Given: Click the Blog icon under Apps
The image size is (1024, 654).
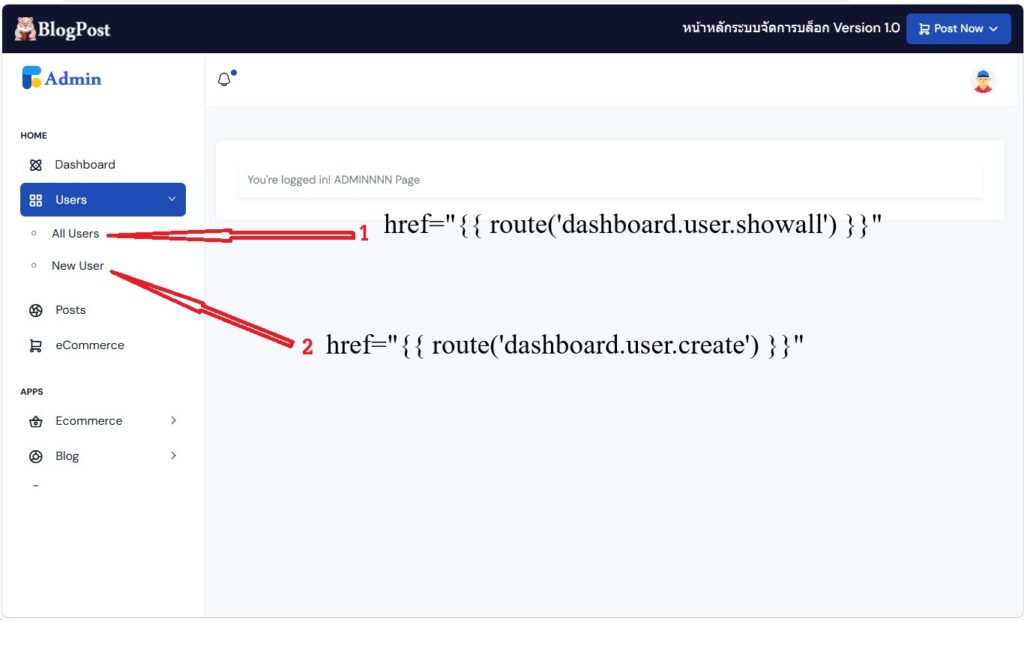Looking at the screenshot, I should click(x=36, y=457).
